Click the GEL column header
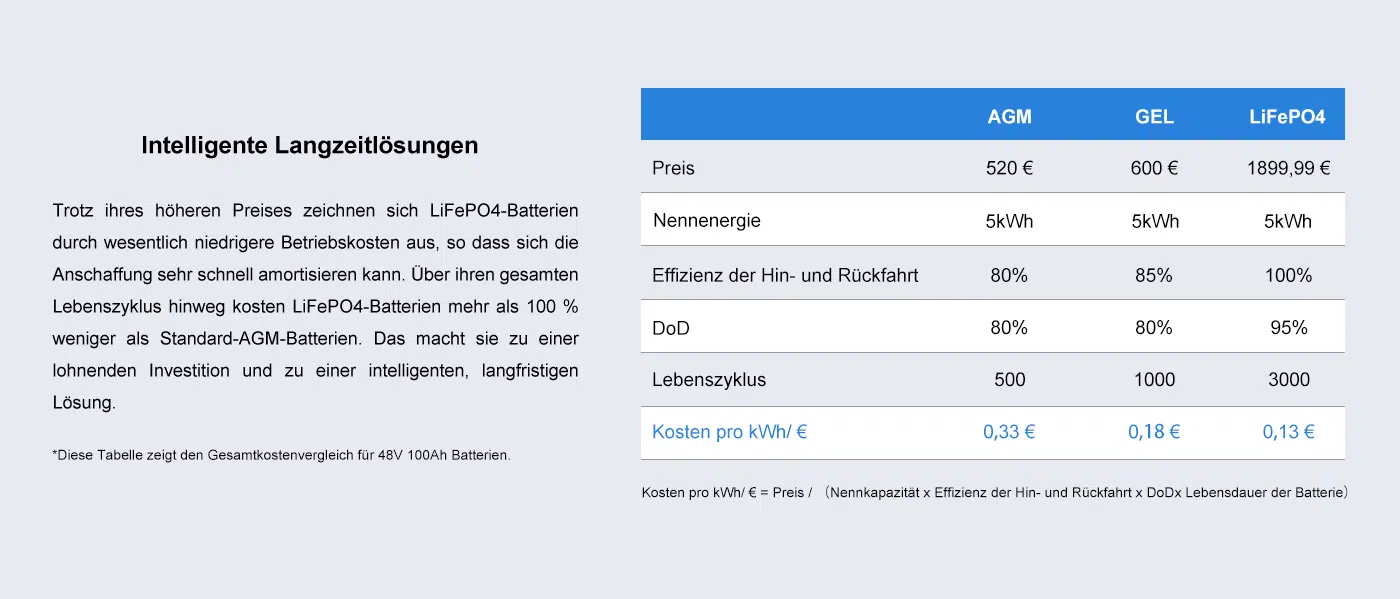The height and width of the screenshot is (599, 1400). click(x=1154, y=117)
